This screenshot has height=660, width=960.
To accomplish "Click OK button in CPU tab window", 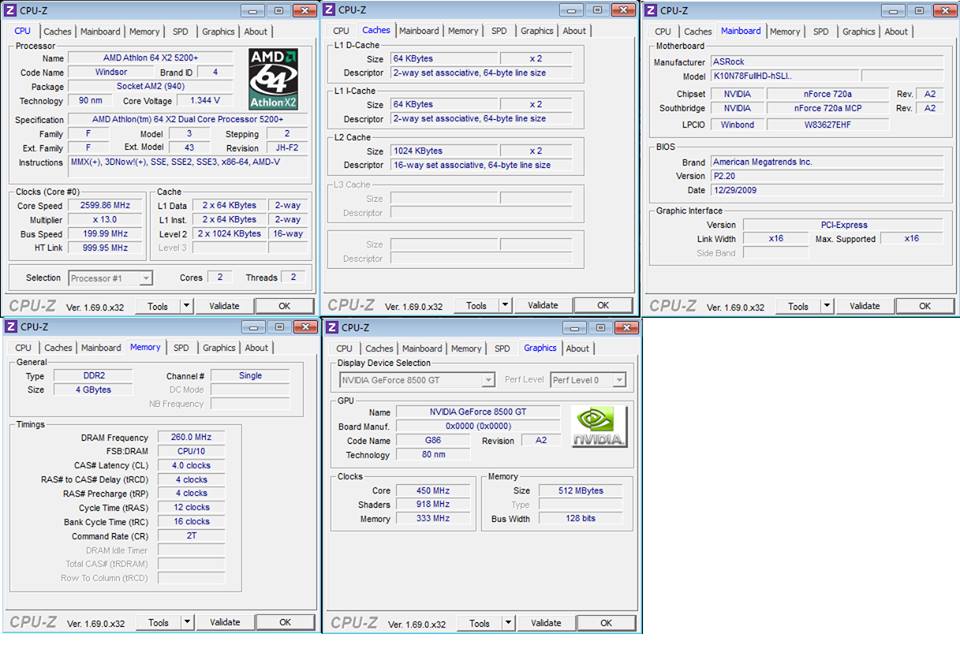I will click(284, 306).
